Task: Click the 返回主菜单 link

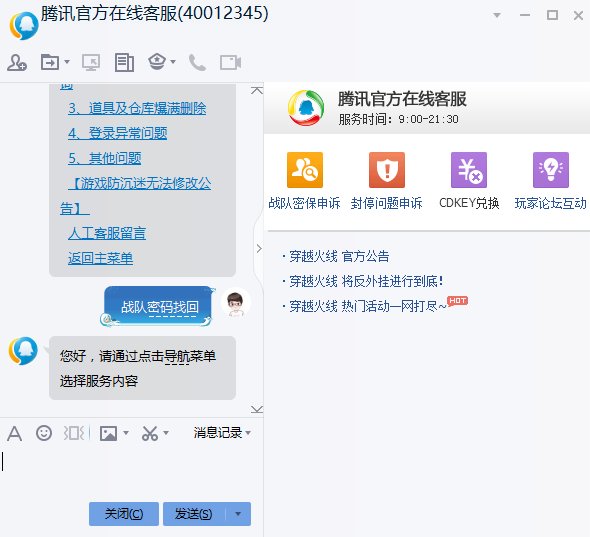Action: click(100, 258)
